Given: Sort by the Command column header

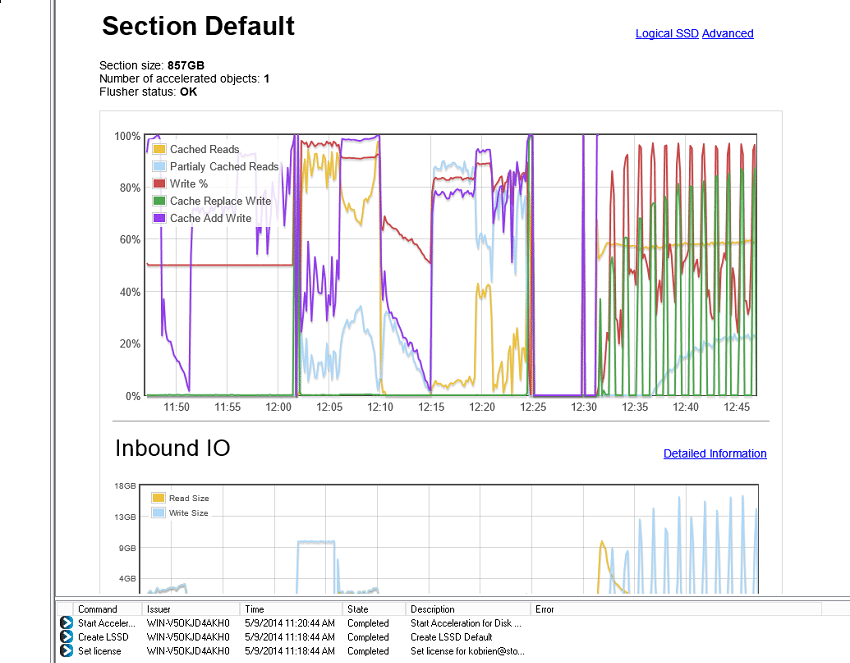Looking at the screenshot, I should coord(107,609).
